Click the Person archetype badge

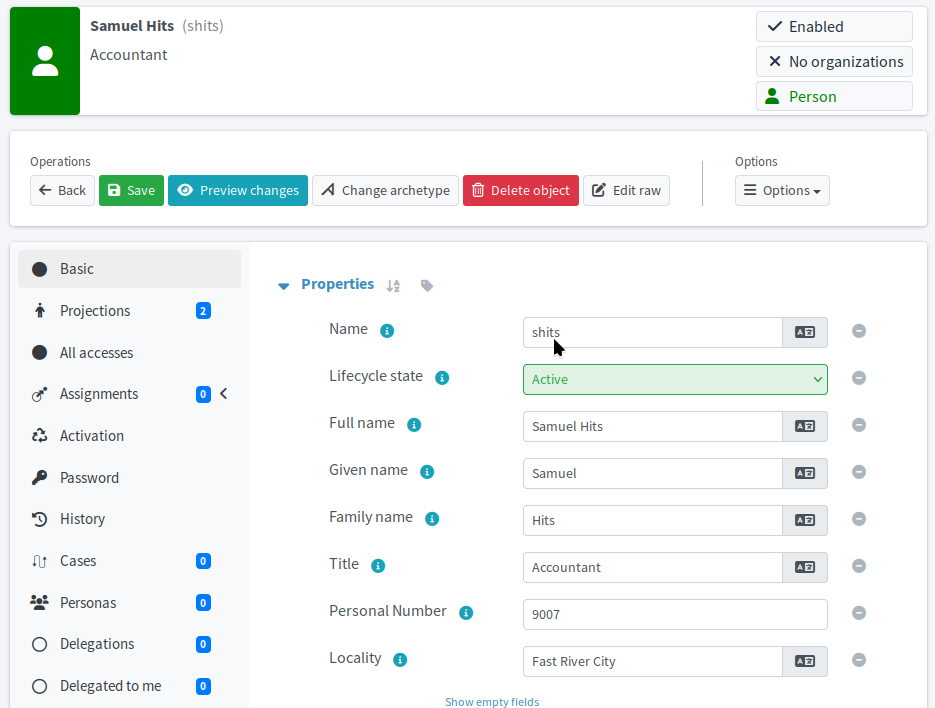(x=834, y=97)
